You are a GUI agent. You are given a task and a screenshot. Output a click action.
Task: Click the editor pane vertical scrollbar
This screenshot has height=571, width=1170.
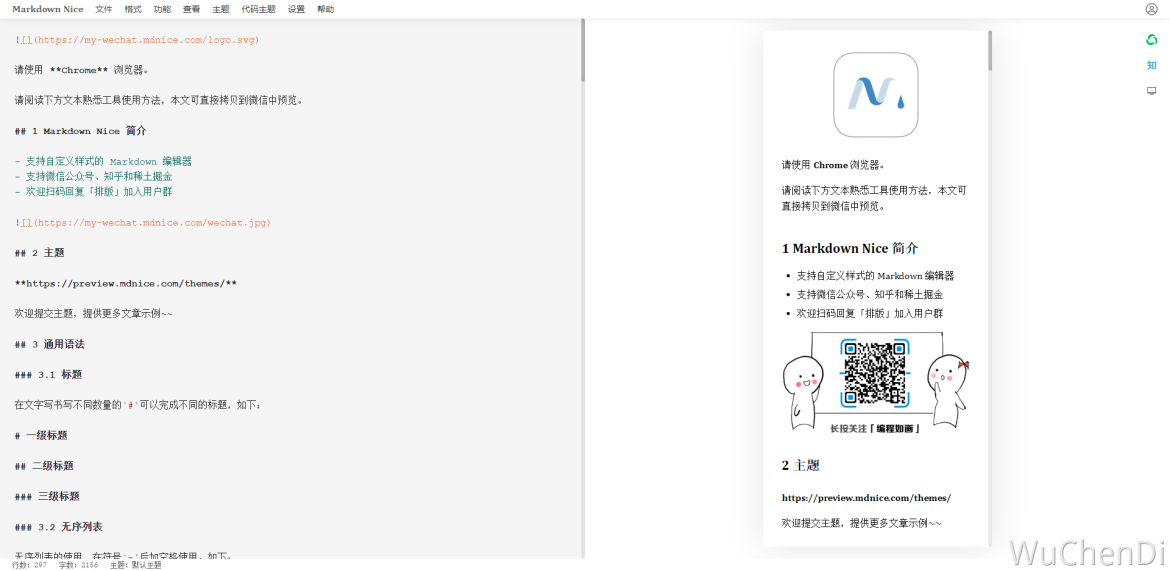583,51
